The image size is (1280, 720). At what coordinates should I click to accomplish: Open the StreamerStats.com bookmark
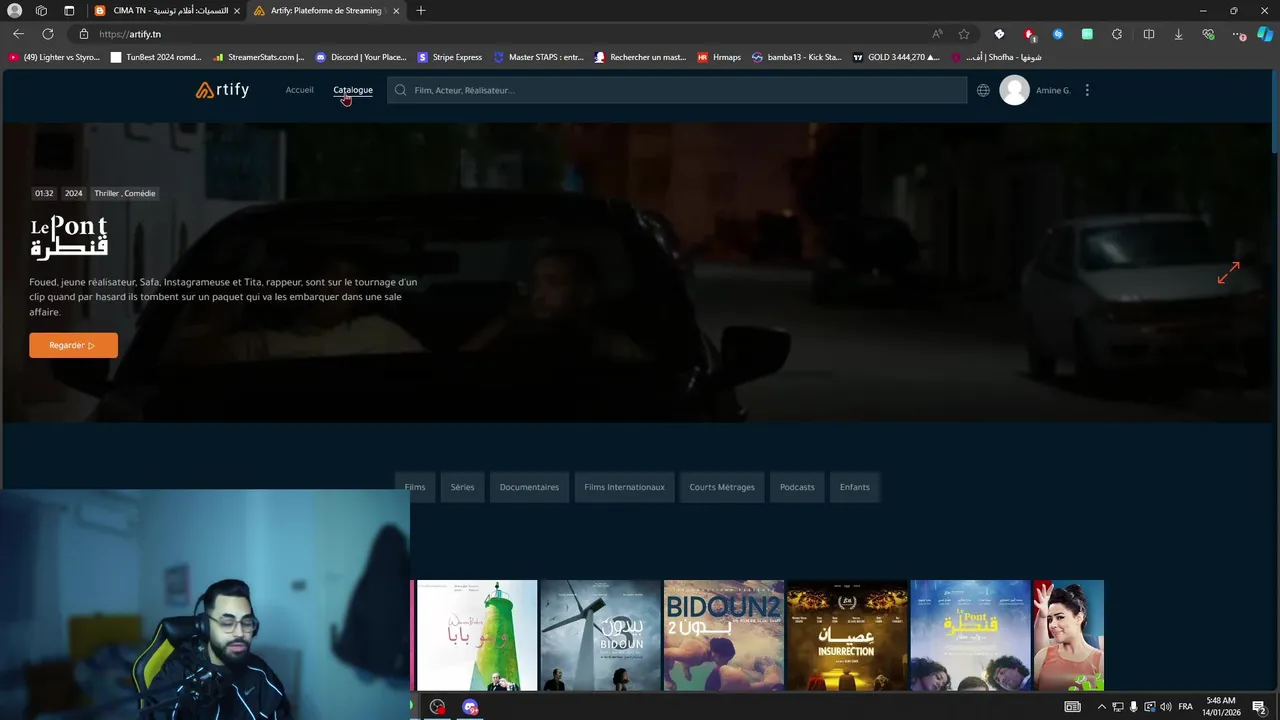point(258,57)
